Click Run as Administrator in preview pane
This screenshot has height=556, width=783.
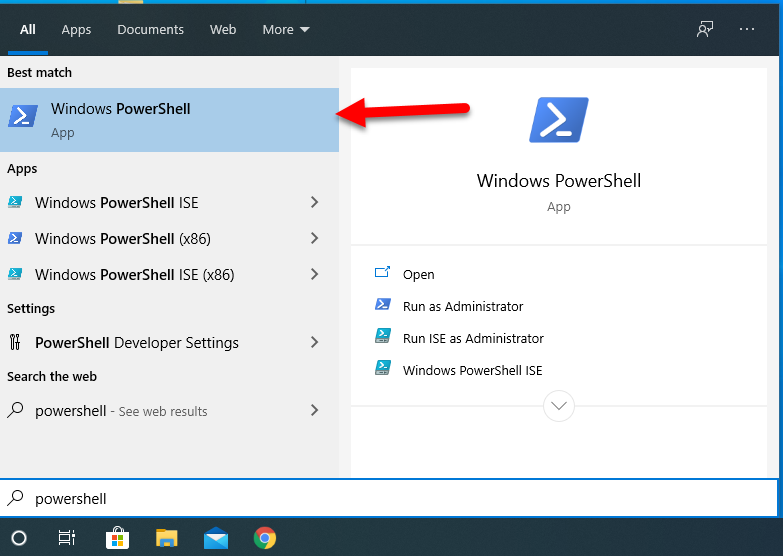462,306
